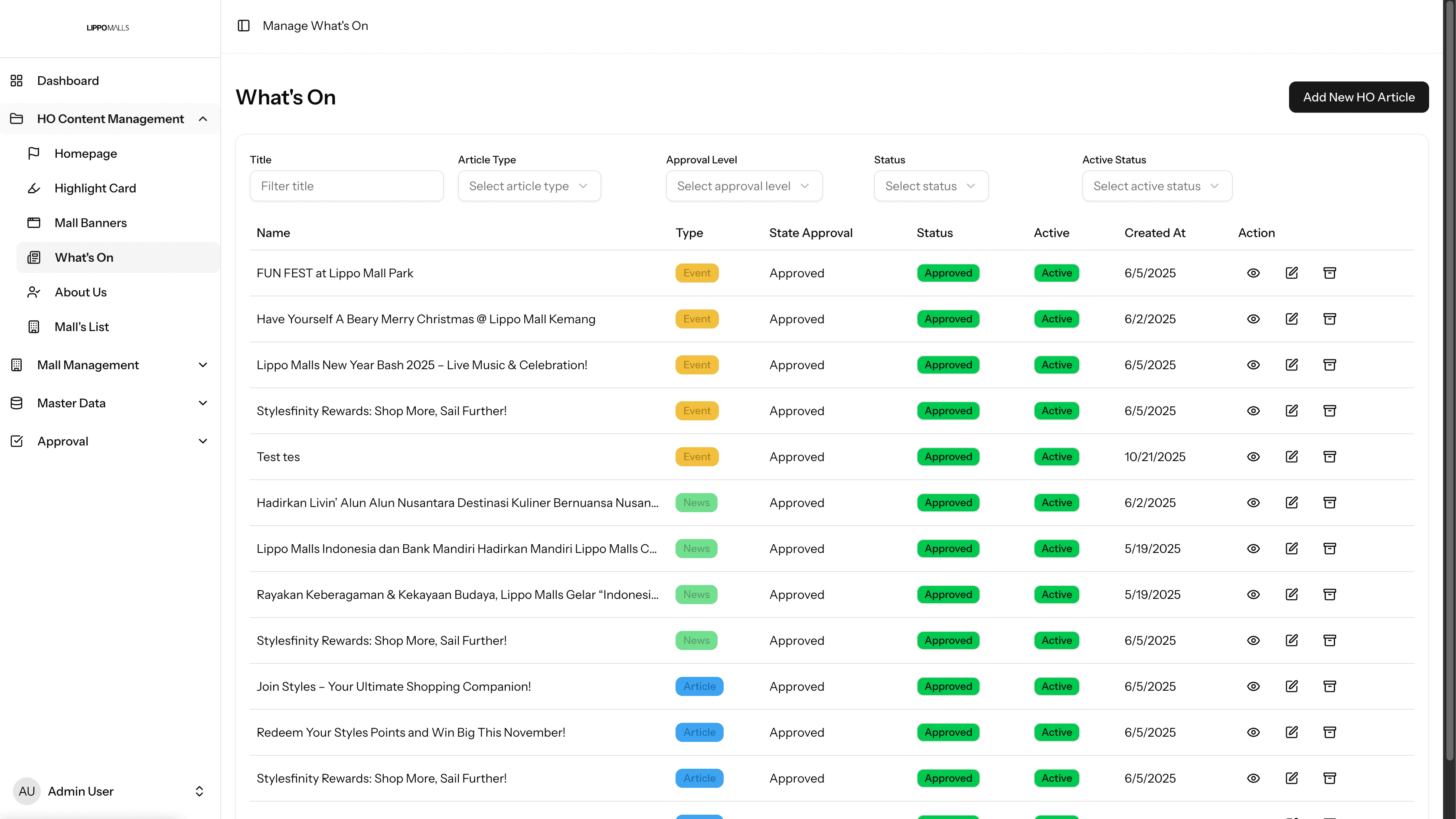
Task: Click the Stylesfinity Rewards Event row name
Action: click(382, 411)
